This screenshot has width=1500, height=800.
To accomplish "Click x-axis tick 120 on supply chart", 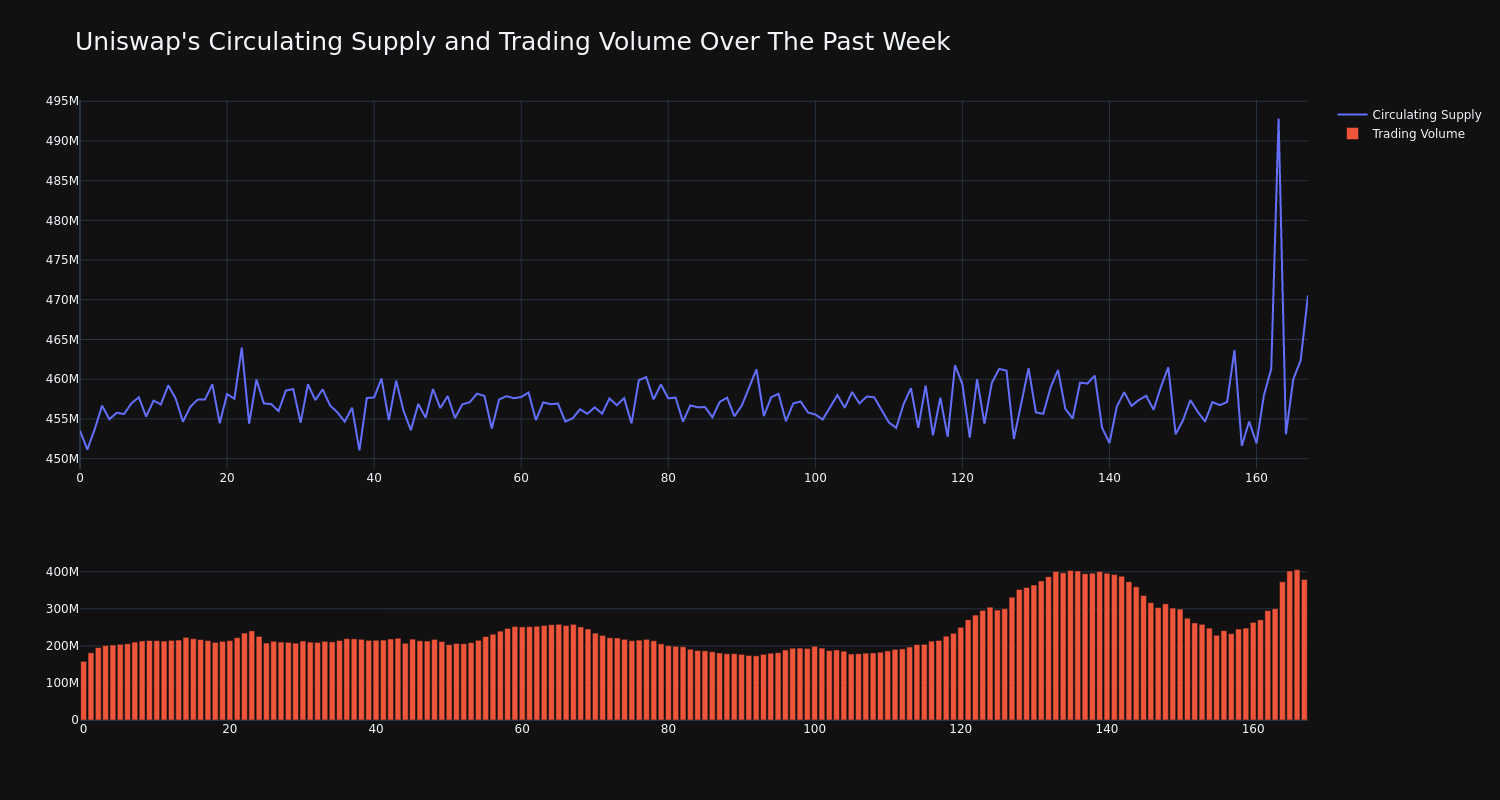I will click(x=962, y=478).
